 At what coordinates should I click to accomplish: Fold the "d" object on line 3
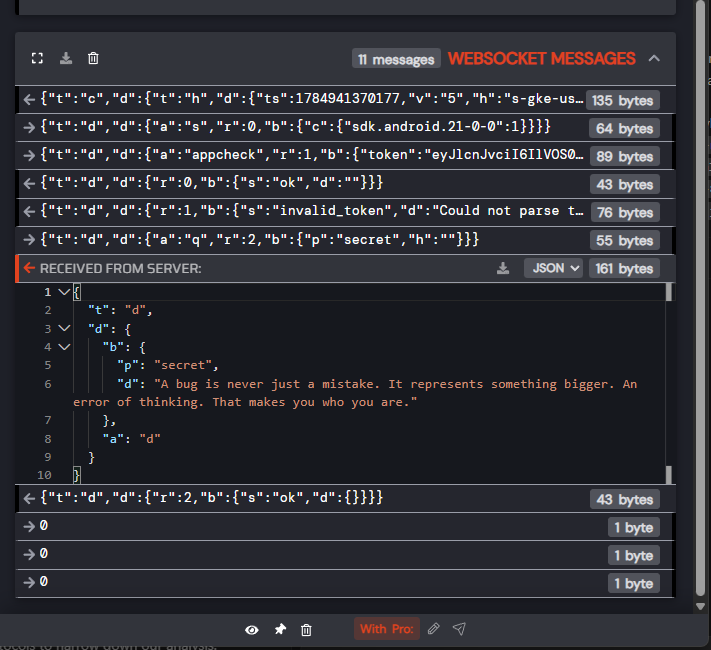[x=64, y=328]
